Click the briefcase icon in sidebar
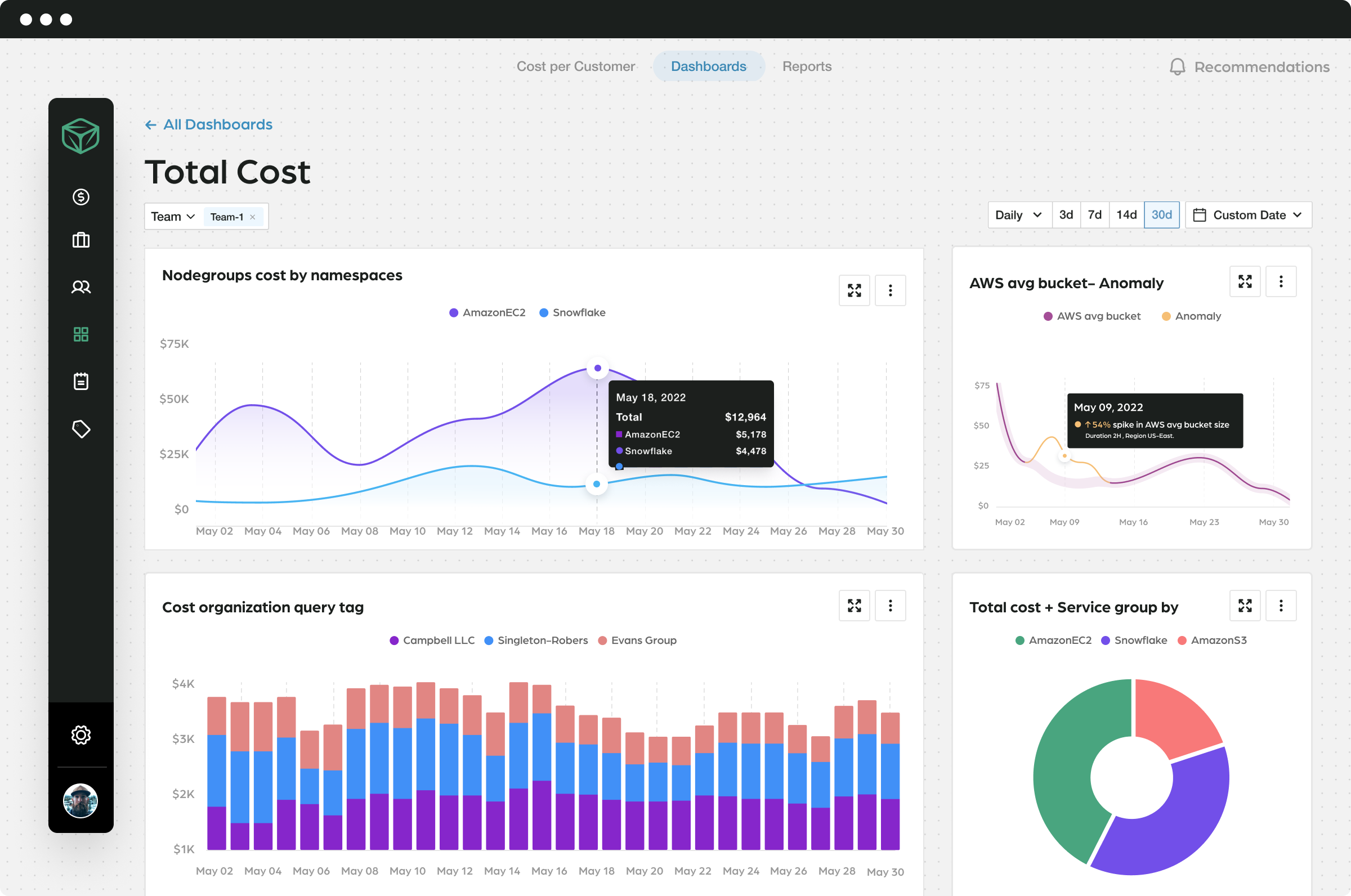The image size is (1351, 896). coord(80,240)
